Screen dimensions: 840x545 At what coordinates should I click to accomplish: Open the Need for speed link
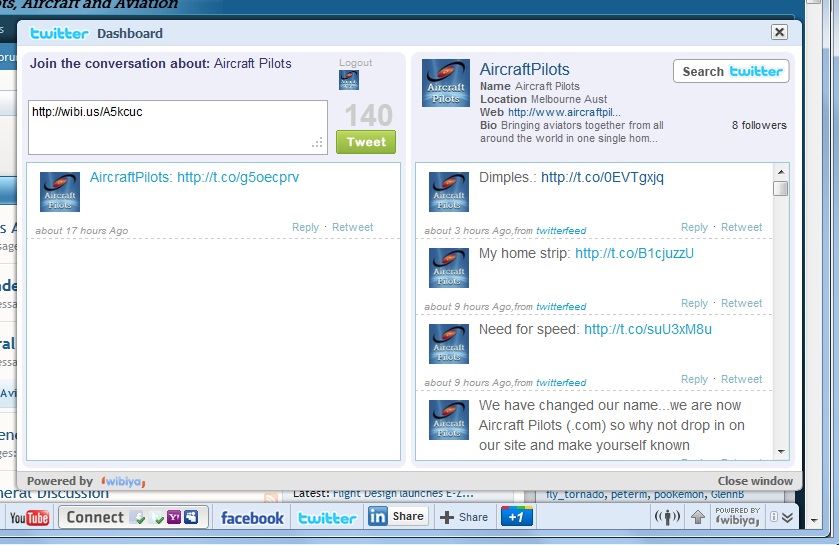[648, 330]
